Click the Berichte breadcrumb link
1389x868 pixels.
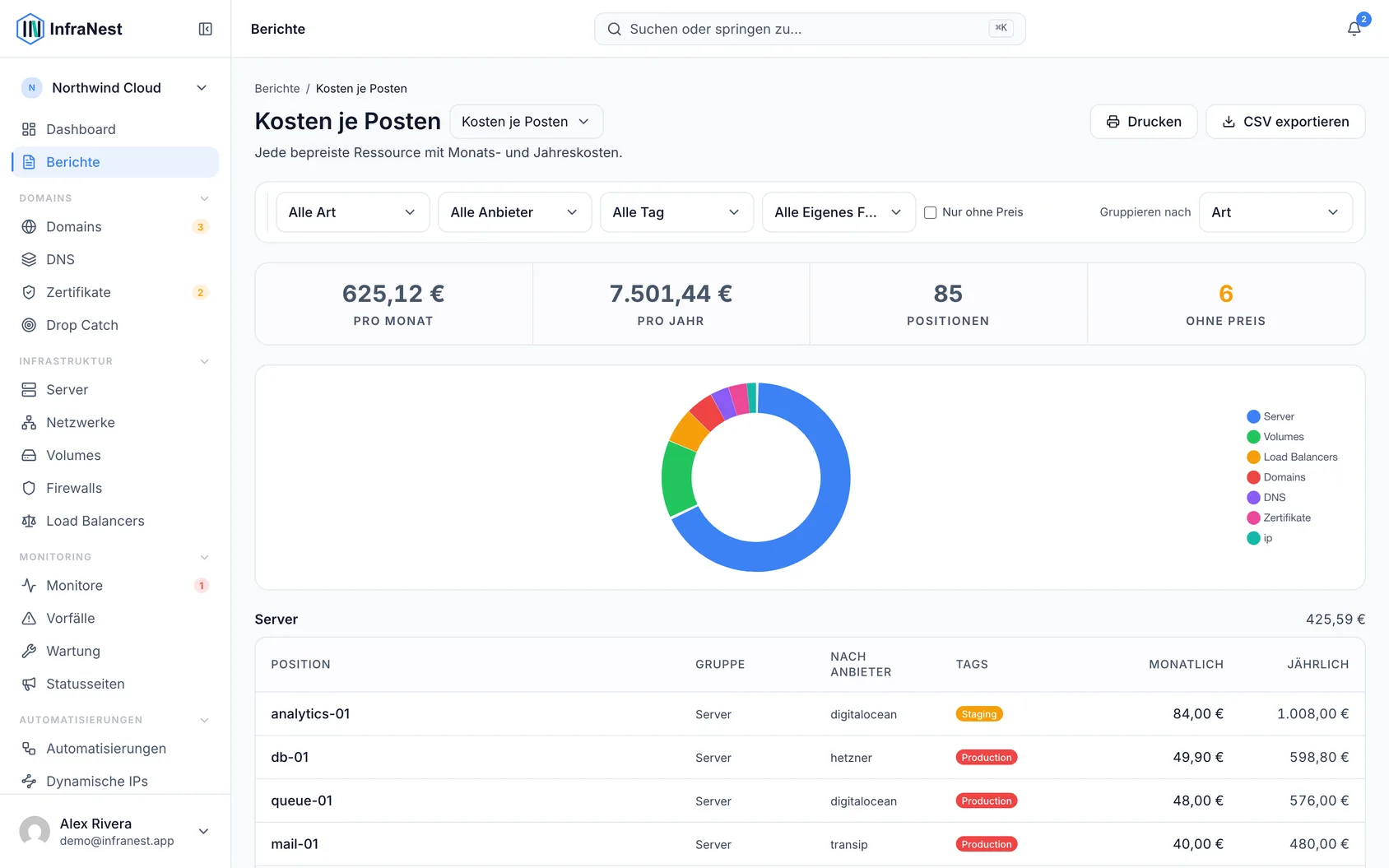click(x=277, y=89)
